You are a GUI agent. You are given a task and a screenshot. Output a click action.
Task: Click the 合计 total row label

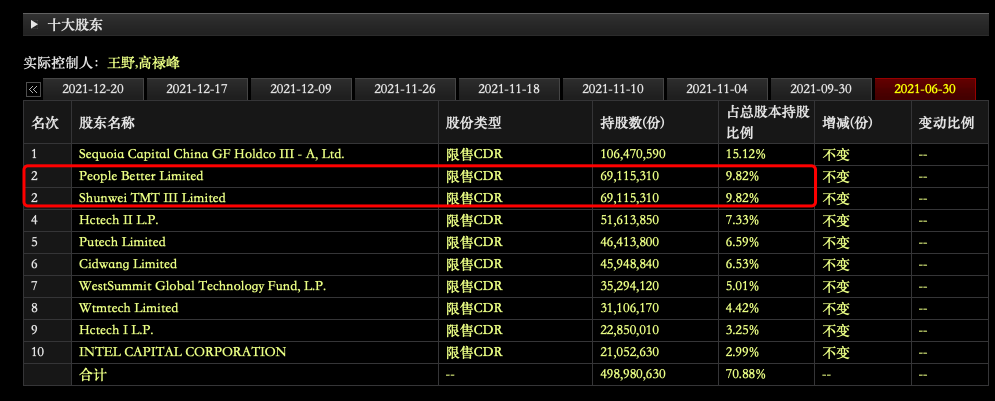pos(92,374)
